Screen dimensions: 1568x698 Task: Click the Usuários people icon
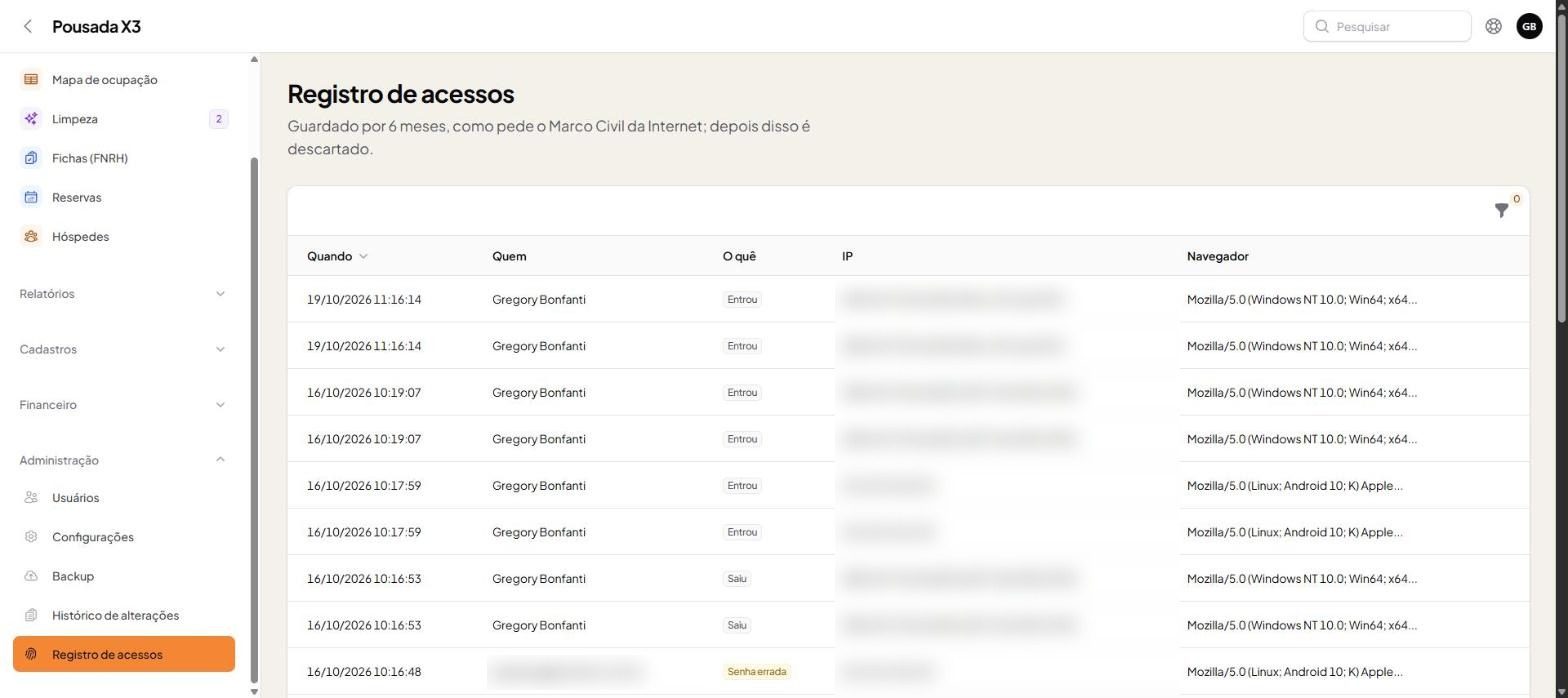pos(31,498)
